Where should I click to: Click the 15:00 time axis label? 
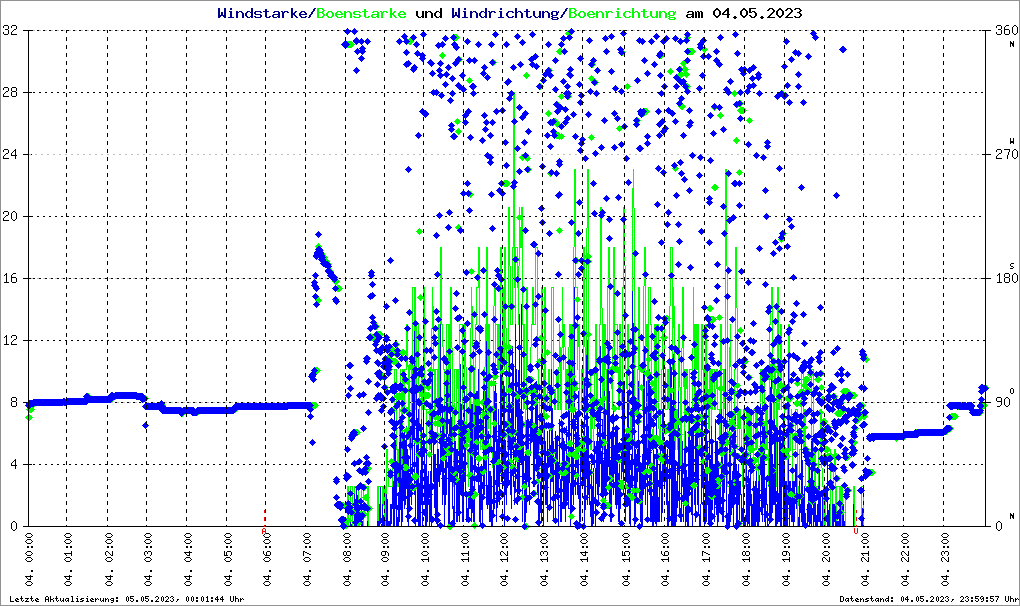[x=626, y=560]
